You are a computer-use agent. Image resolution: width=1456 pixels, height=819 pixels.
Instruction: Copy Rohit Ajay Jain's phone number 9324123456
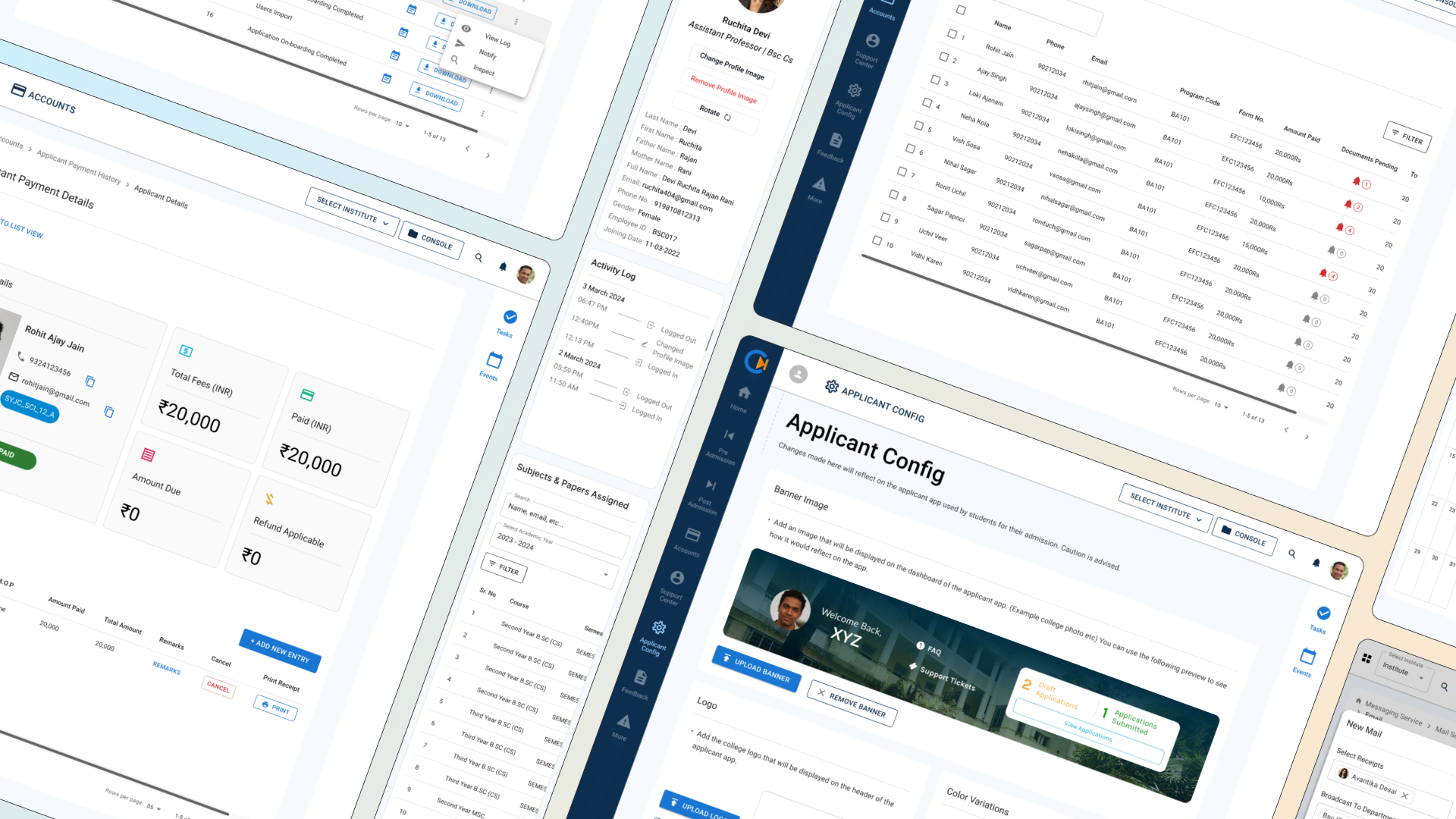tap(90, 381)
